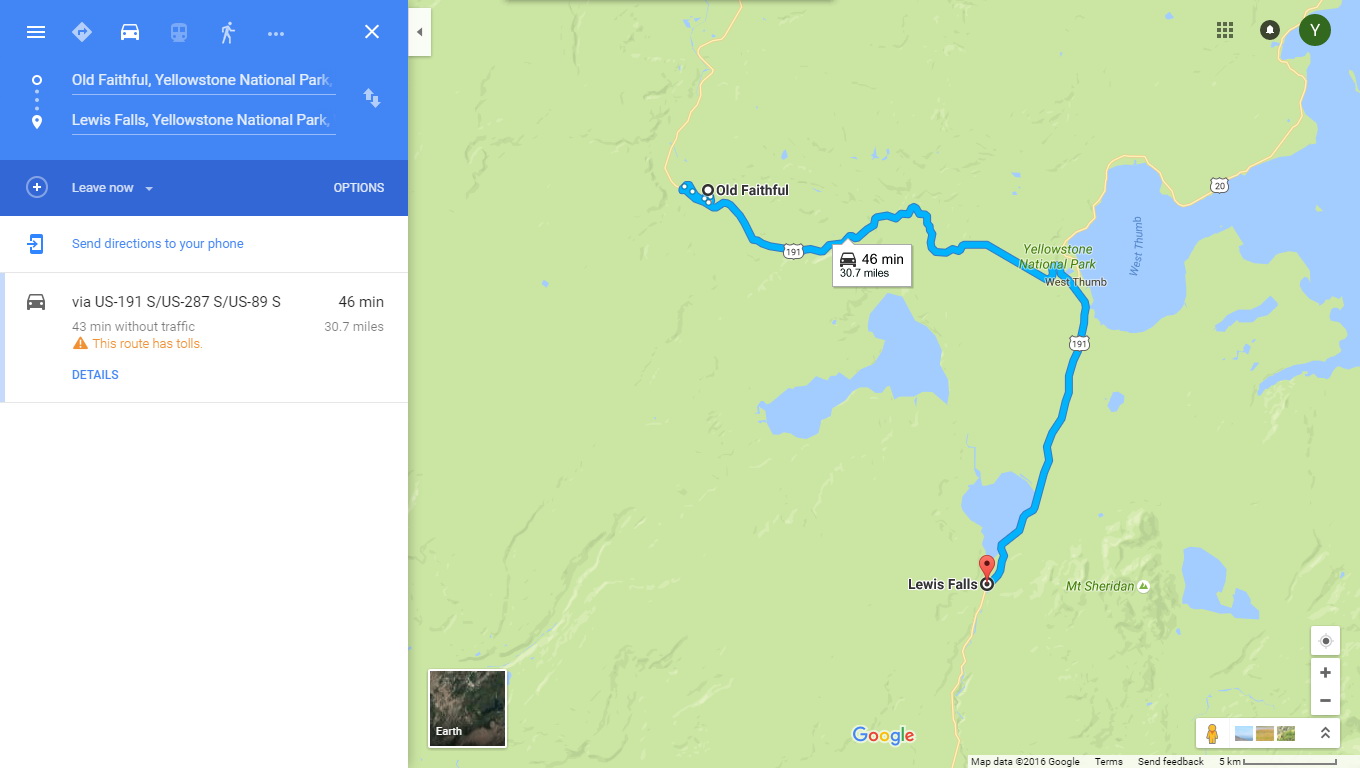
Task: Choose best travel mode diamond icon
Action: 82,32
